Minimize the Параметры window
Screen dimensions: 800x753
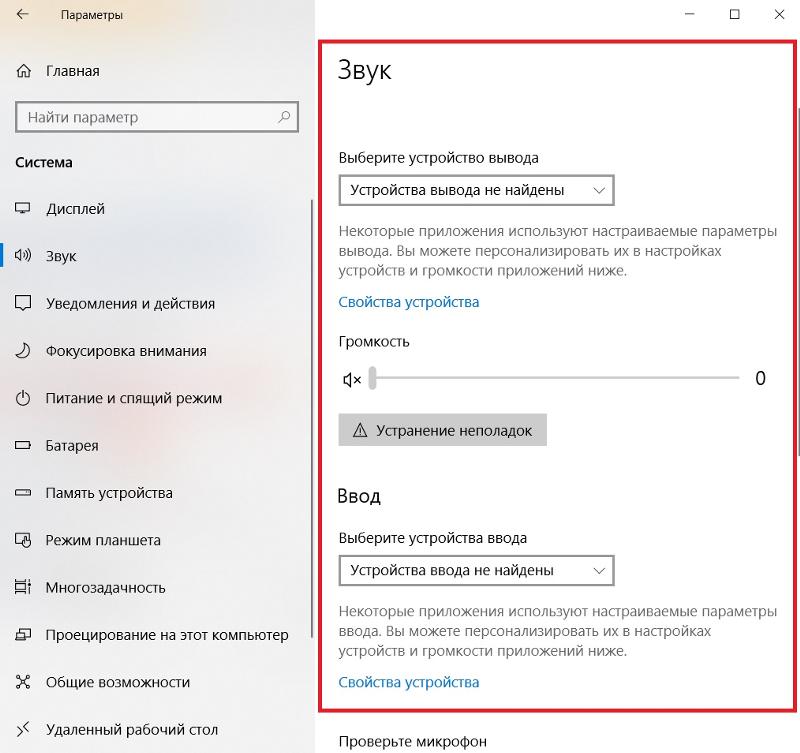tap(690, 14)
